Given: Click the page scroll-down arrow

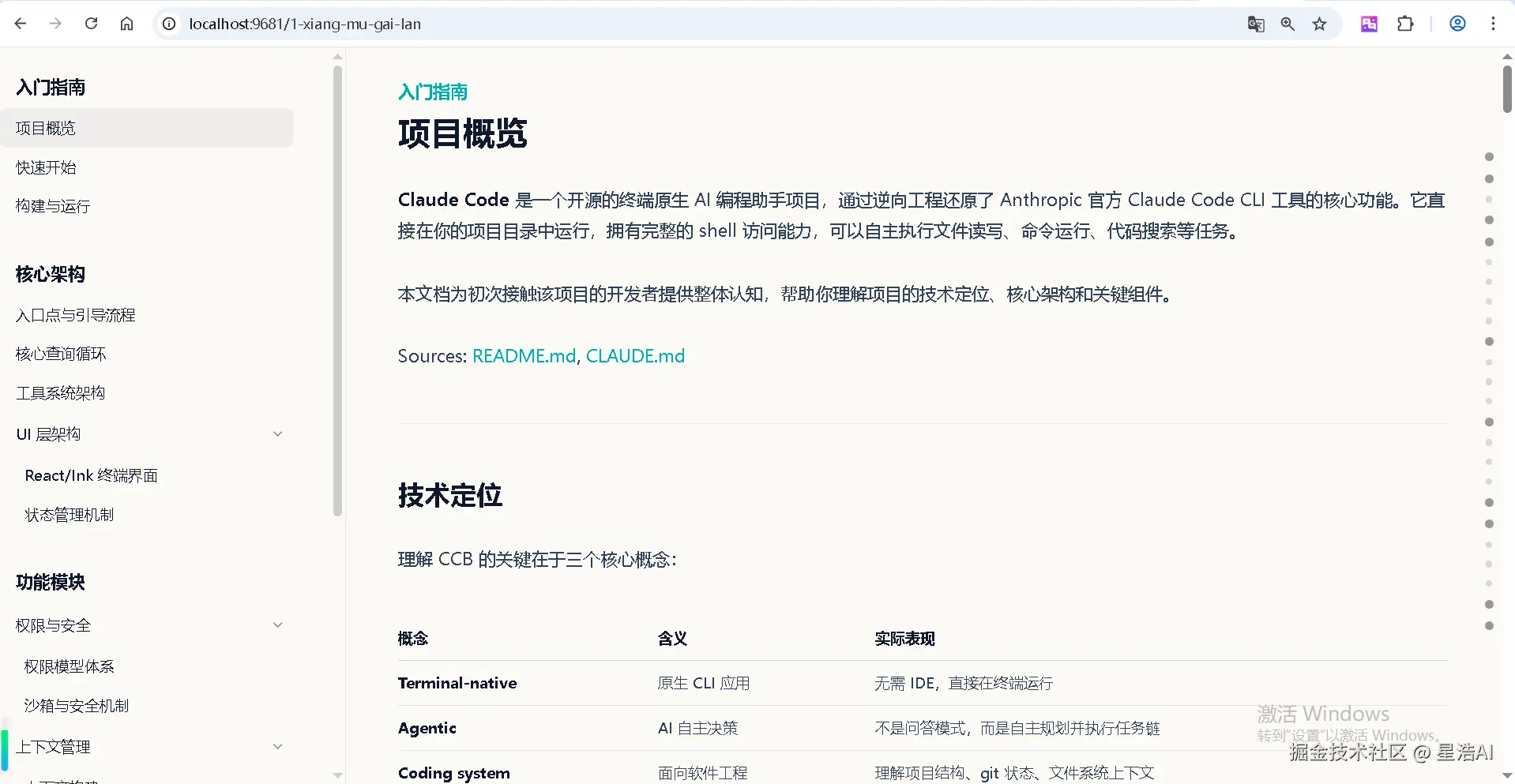Looking at the screenshot, I should 1507,776.
